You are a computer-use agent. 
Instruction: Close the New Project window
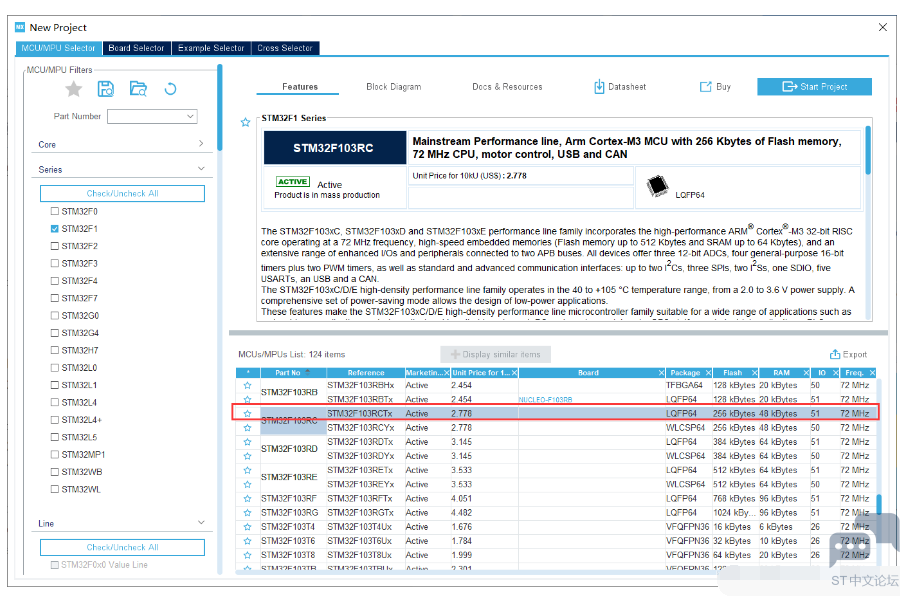(x=883, y=27)
